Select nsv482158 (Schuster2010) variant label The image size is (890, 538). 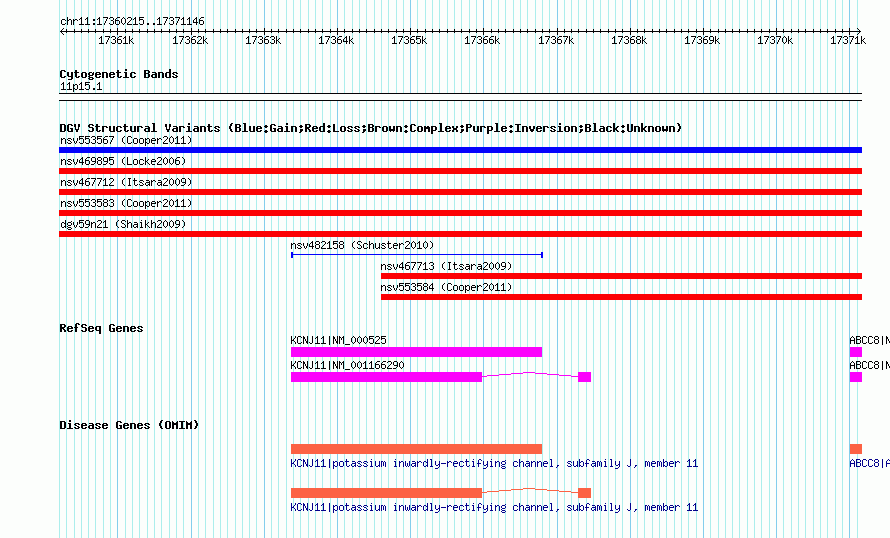tap(362, 245)
